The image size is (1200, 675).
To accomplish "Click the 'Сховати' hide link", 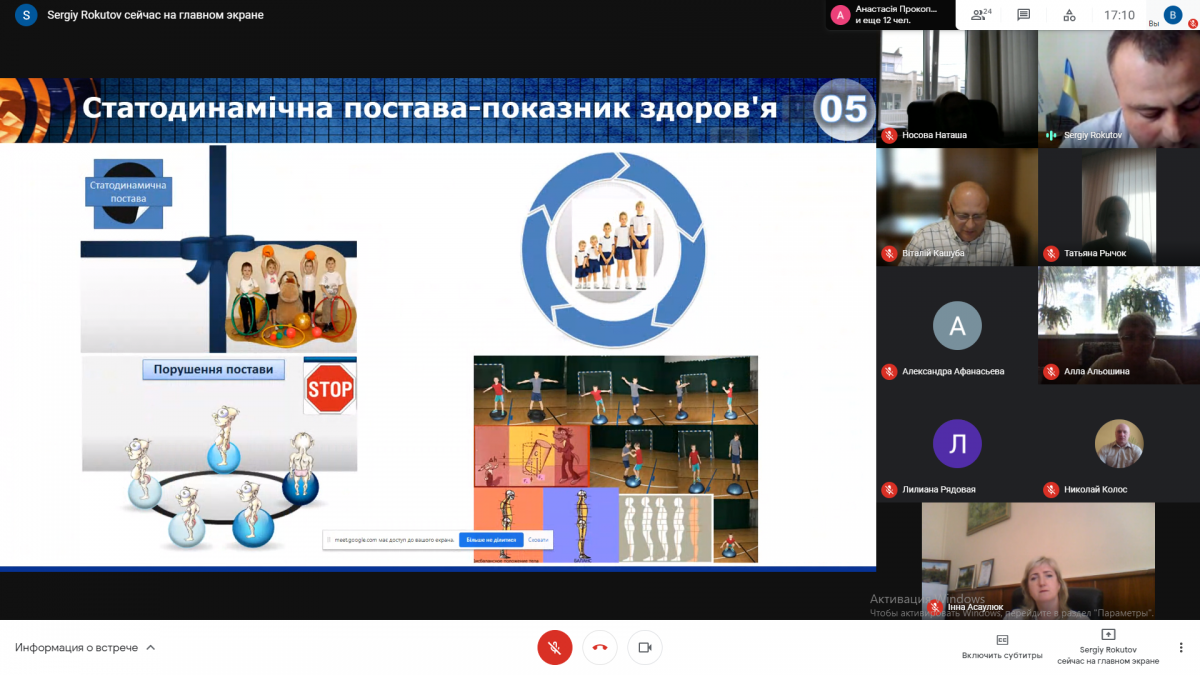I will (538, 540).
